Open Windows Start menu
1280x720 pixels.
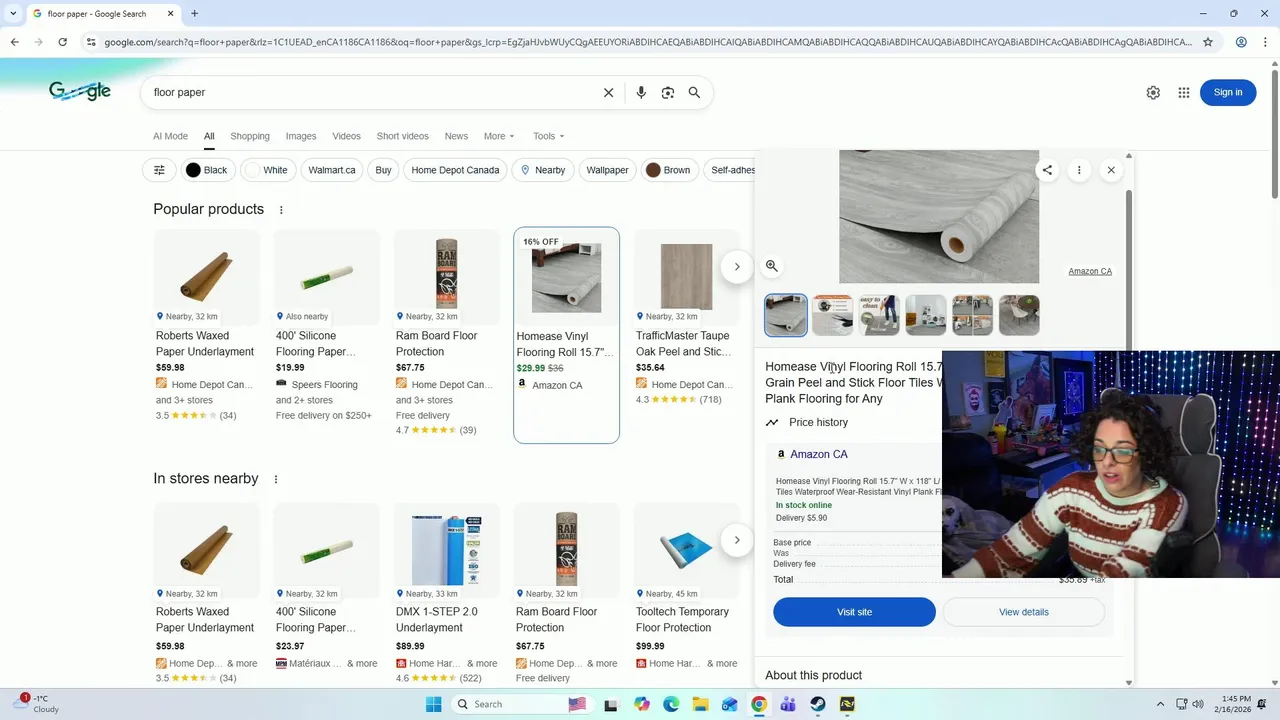tap(433, 704)
